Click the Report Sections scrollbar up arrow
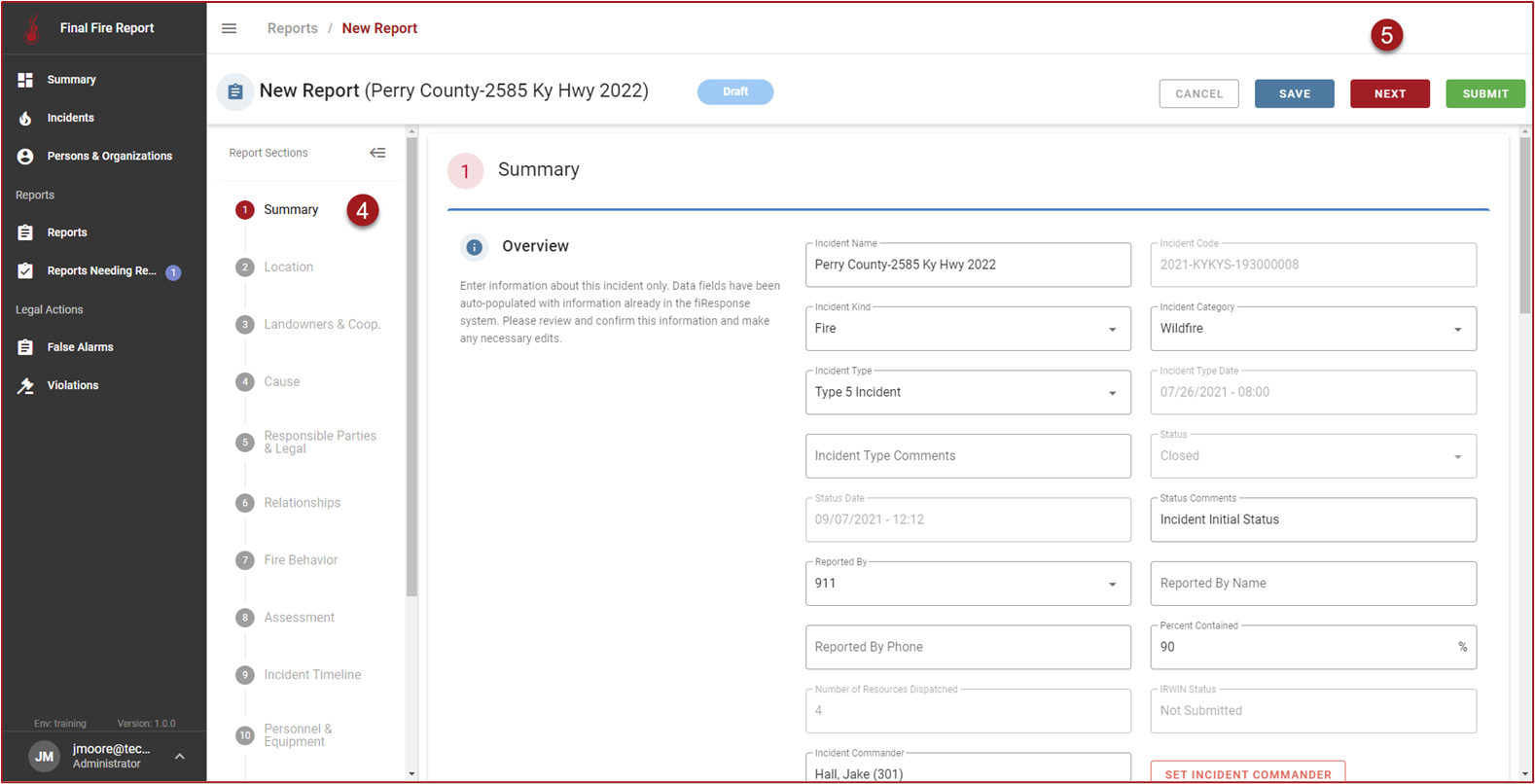Viewport: 1535px width, 784px height. [x=411, y=130]
